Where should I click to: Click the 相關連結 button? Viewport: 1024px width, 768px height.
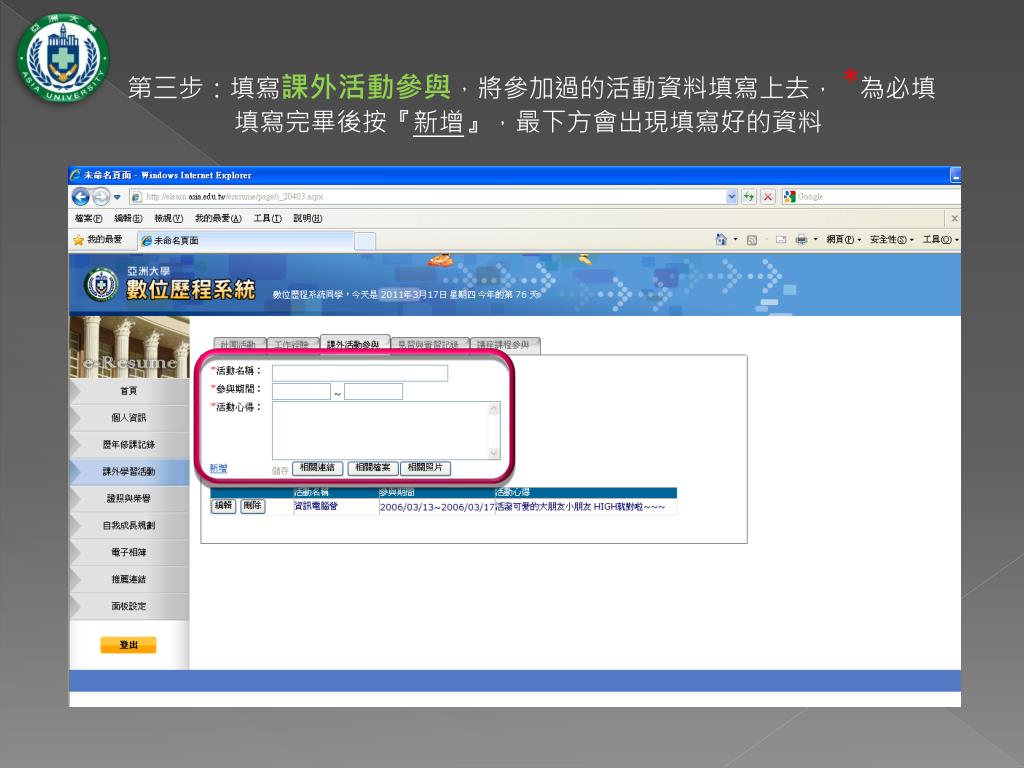pyautogui.click(x=317, y=468)
